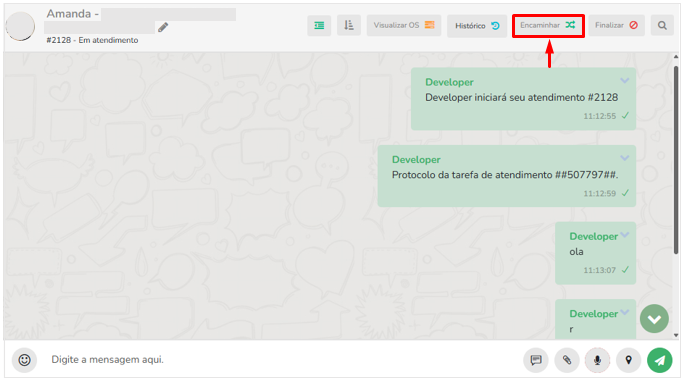Click the contact avatar picture

click(20, 26)
